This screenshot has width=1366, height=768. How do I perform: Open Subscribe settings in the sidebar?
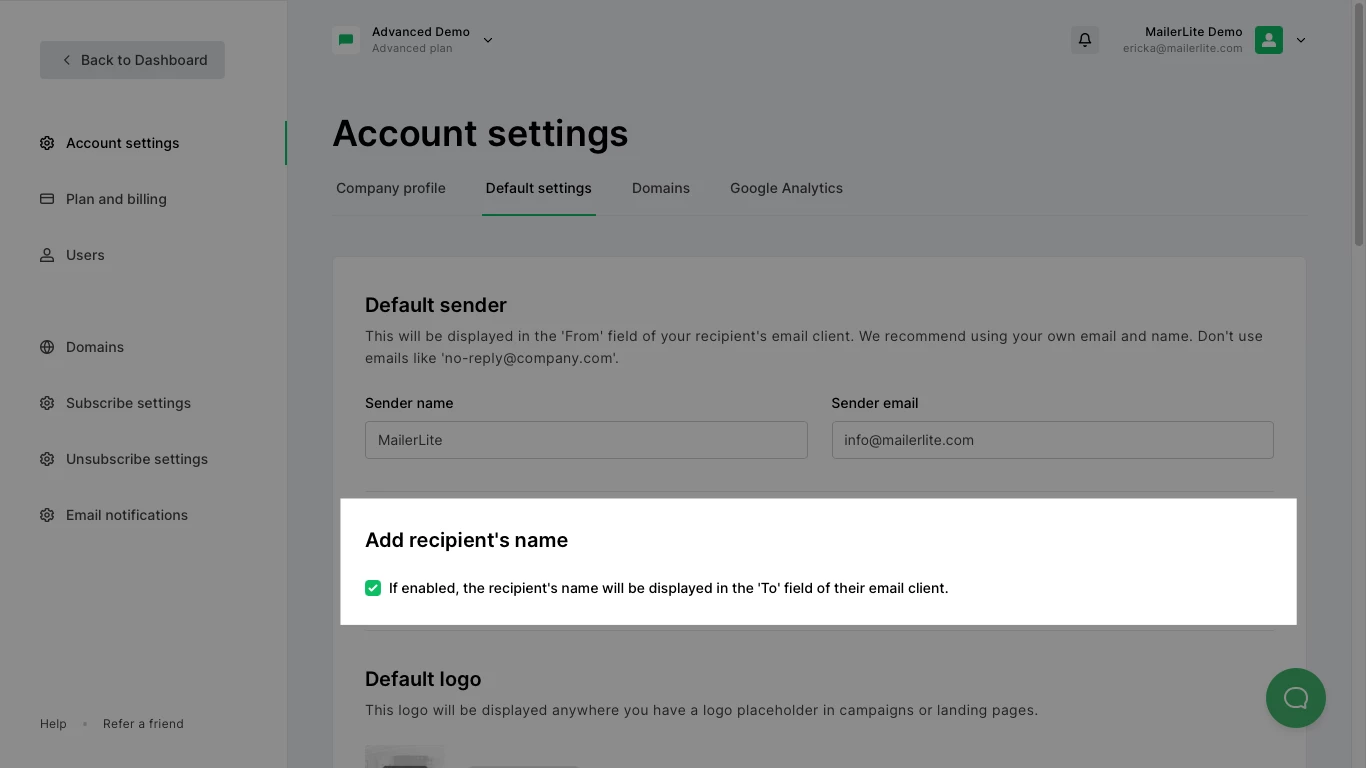(128, 403)
